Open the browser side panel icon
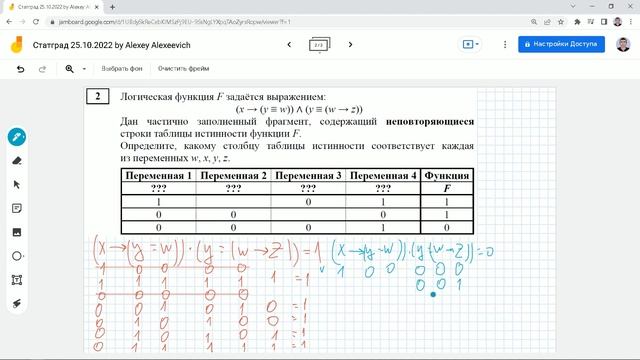640x360 pixels. (x=604, y=22)
